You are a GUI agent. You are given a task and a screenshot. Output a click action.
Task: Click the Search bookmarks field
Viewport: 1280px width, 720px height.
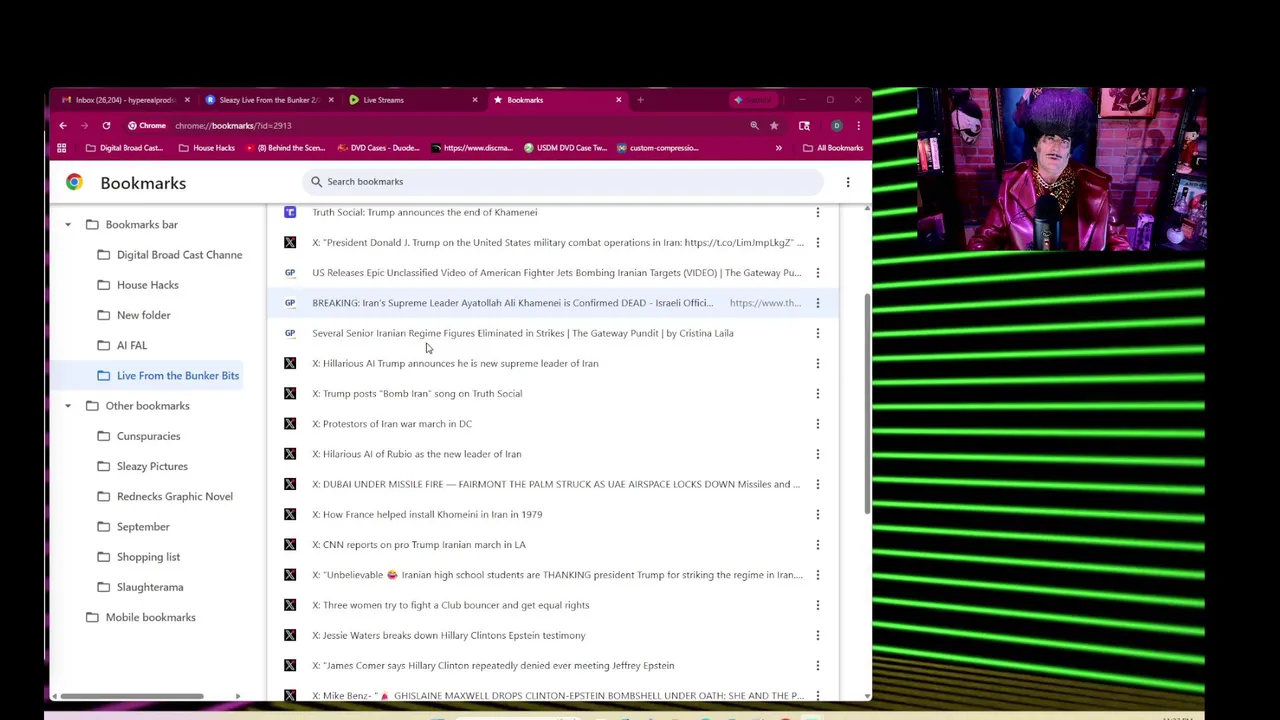point(562,182)
